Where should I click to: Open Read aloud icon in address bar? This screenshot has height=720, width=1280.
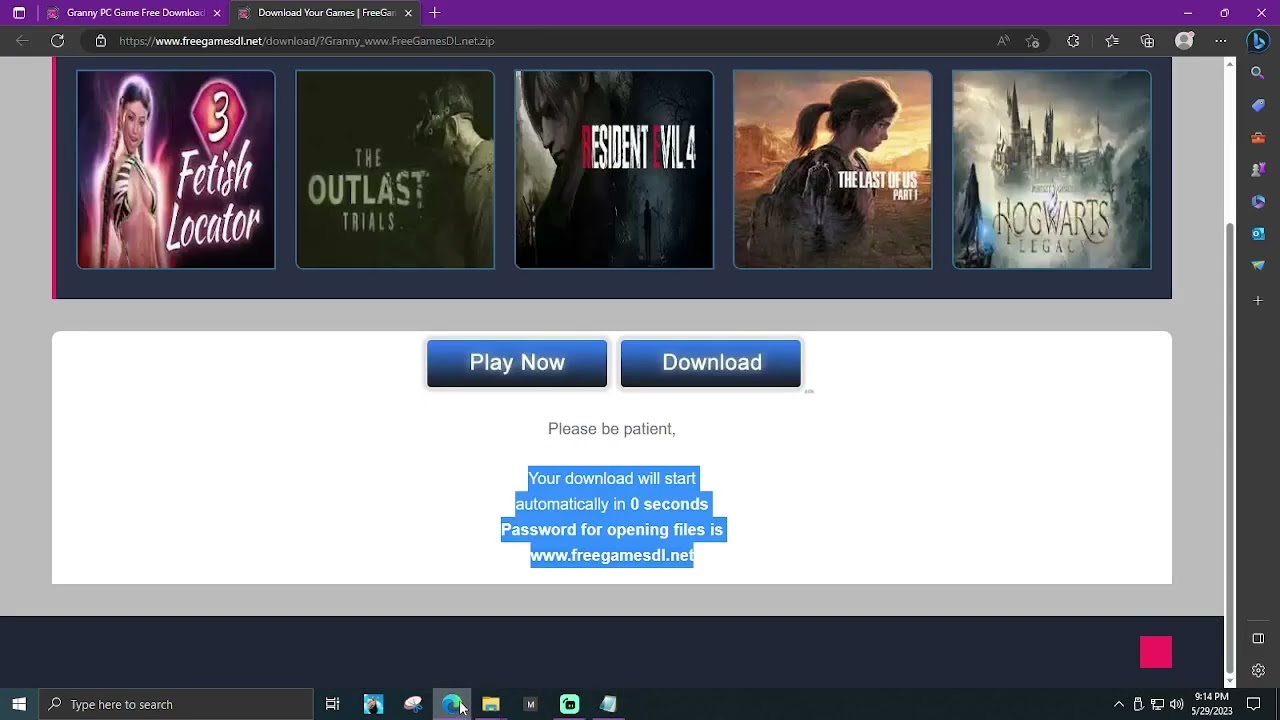pos(1003,41)
